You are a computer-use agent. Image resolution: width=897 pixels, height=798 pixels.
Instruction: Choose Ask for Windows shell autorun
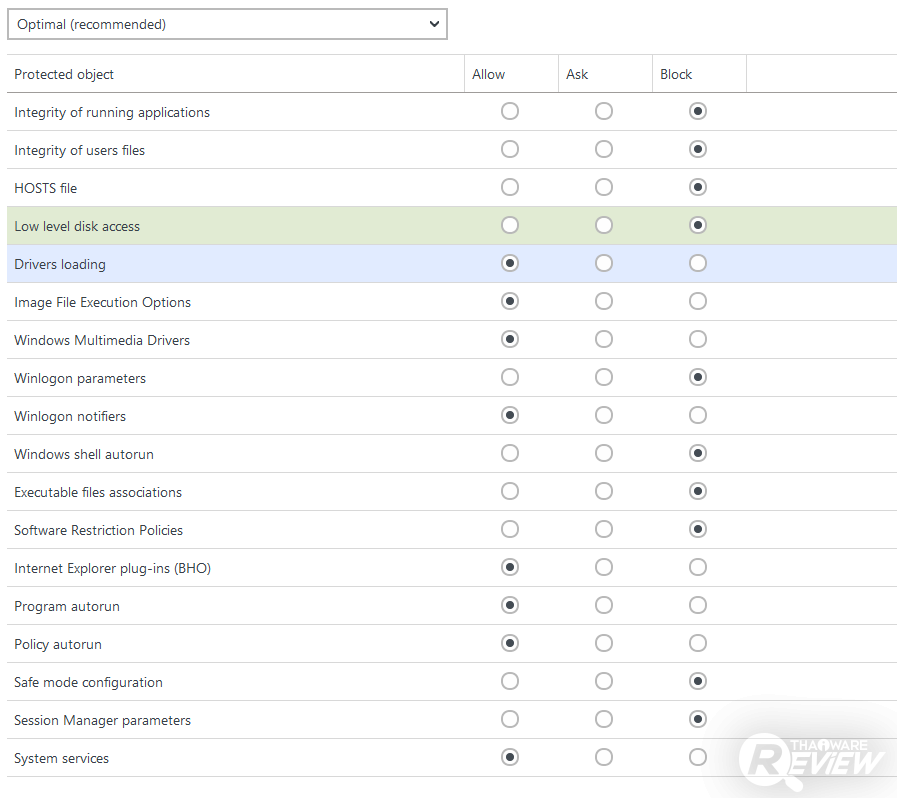pyautogui.click(x=604, y=453)
